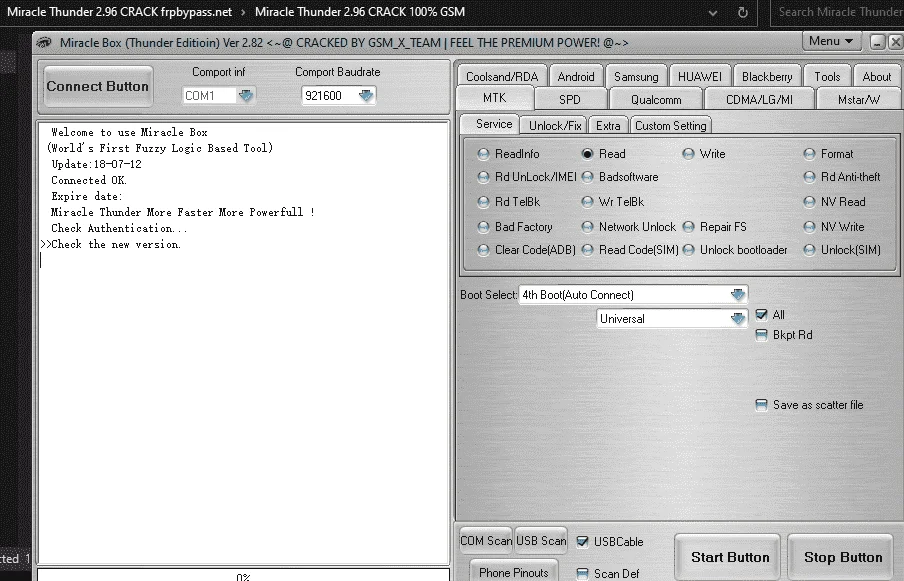Click the Miracle Box eye logo icon
Screen dimensions: 904x581
[43, 43]
